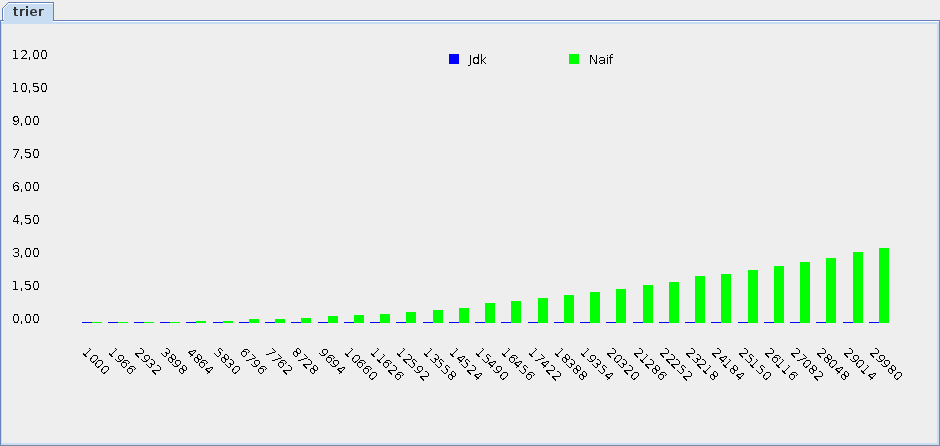Image resolution: width=940 pixels, height=446 pixels.
Task: Click the x-axis label 24184
Action: [727, 364]
